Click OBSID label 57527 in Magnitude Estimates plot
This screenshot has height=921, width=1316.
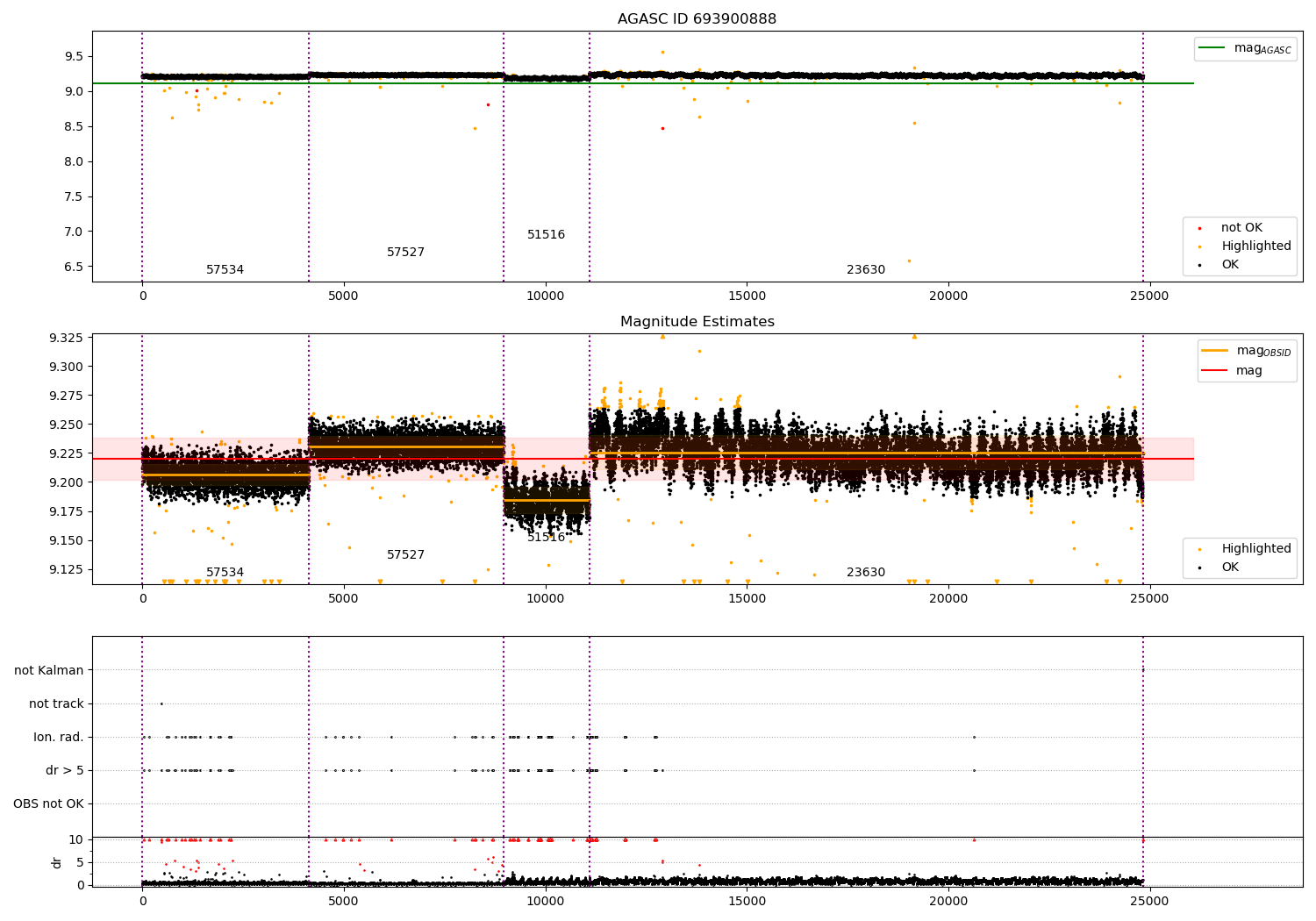pos(405,555)
